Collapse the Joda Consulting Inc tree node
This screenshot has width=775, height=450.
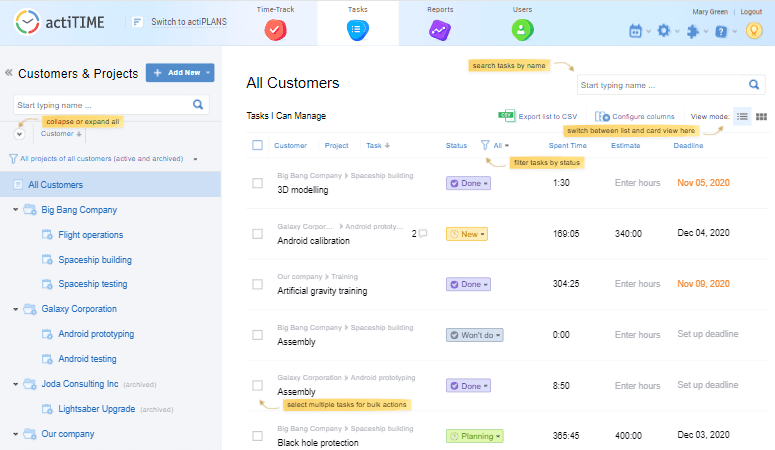15,384
